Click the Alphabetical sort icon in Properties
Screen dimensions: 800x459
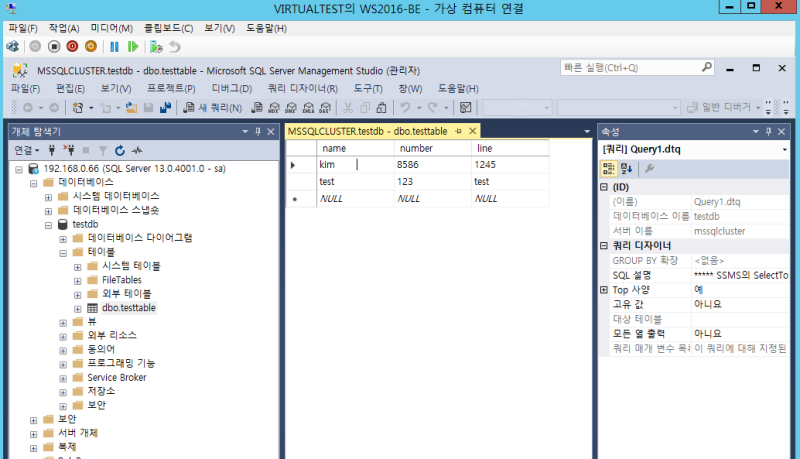pyautogui.click(x=627, y=169)
